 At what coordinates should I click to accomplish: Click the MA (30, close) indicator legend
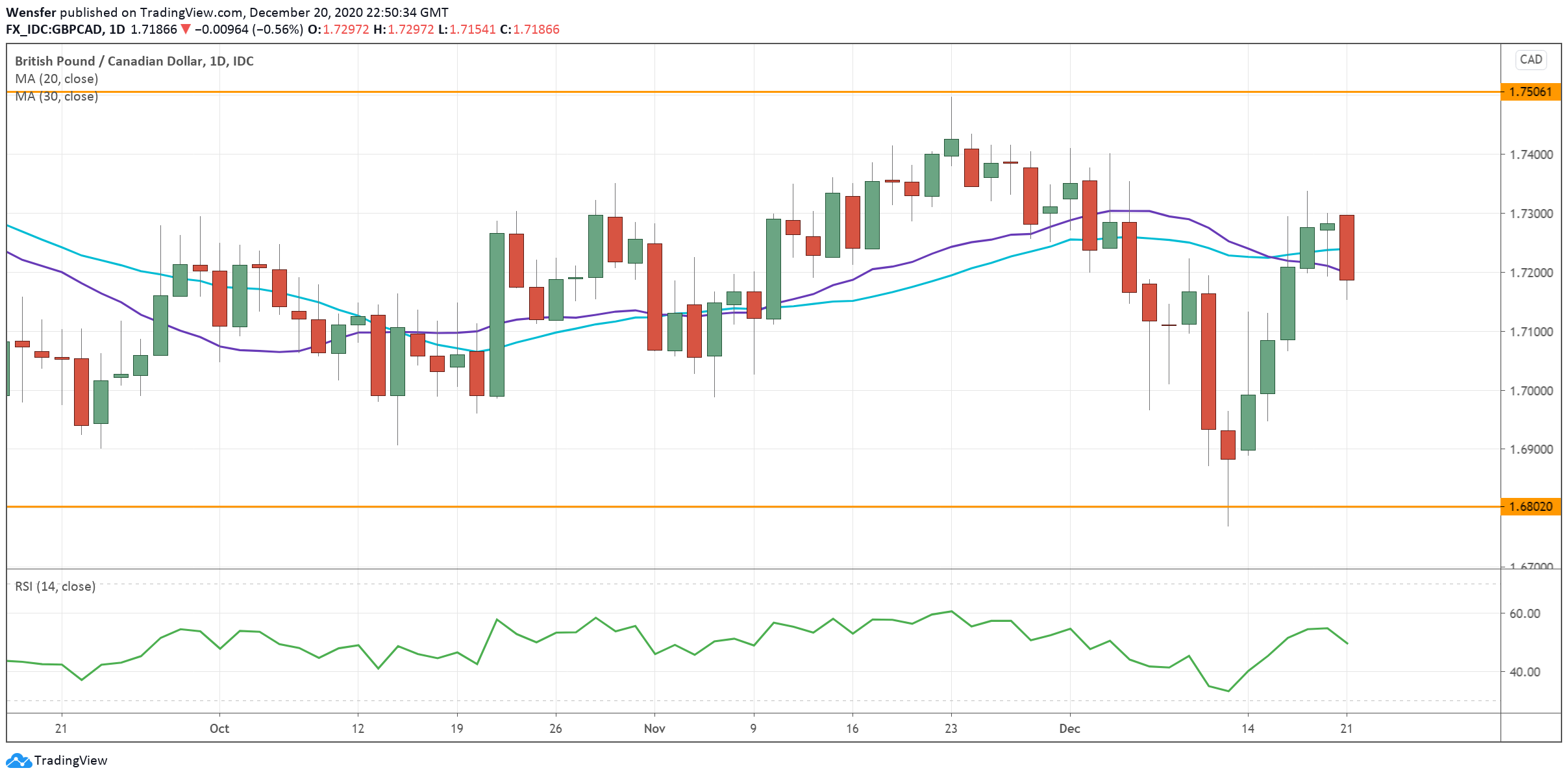tap(56, 97)
